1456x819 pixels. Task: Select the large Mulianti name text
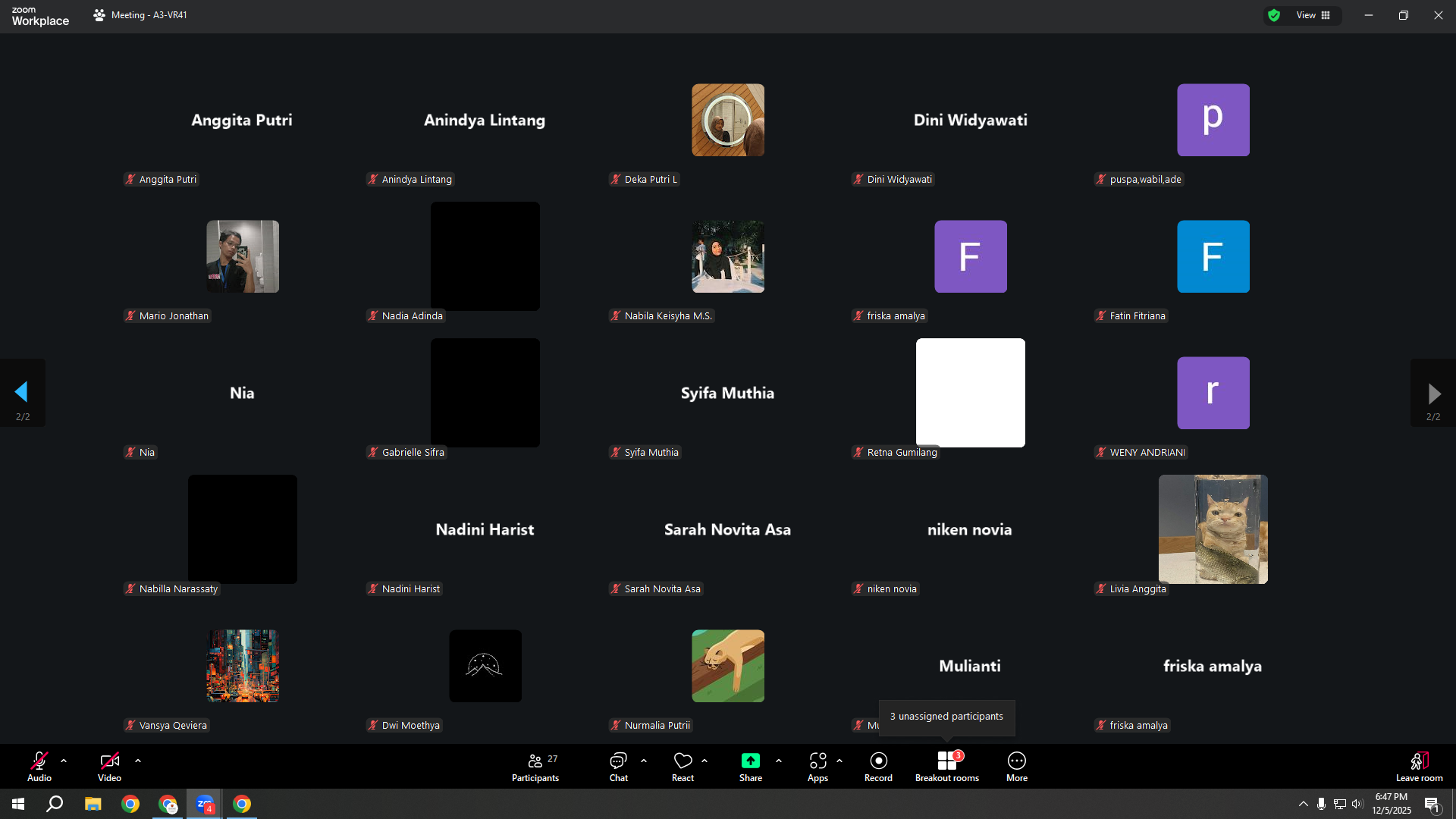click(970, 666)
